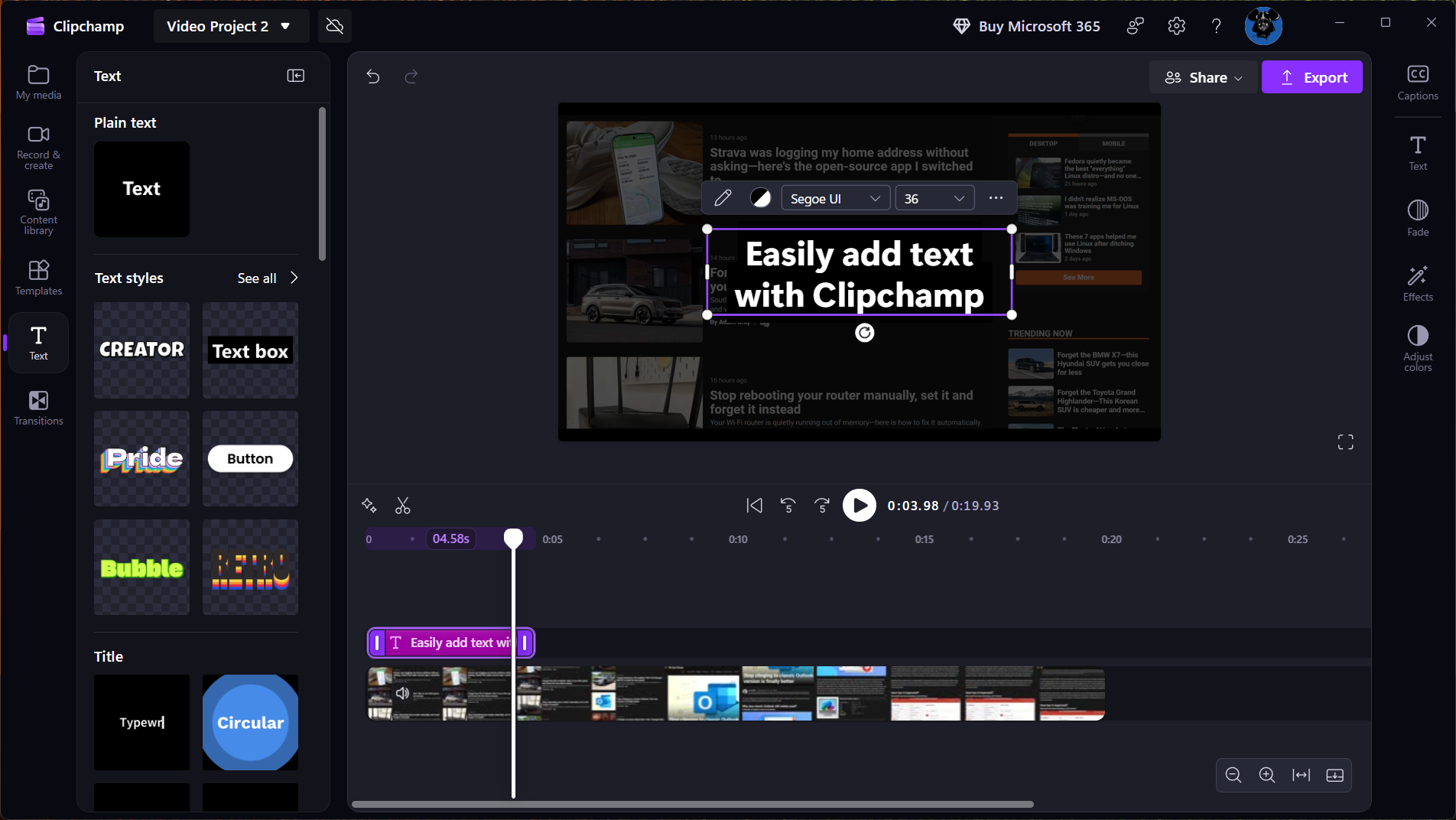Image resolution: width=1456 pixels, height=820 pixels.
Task: Open the Templates panel
Action: [38, 278]
